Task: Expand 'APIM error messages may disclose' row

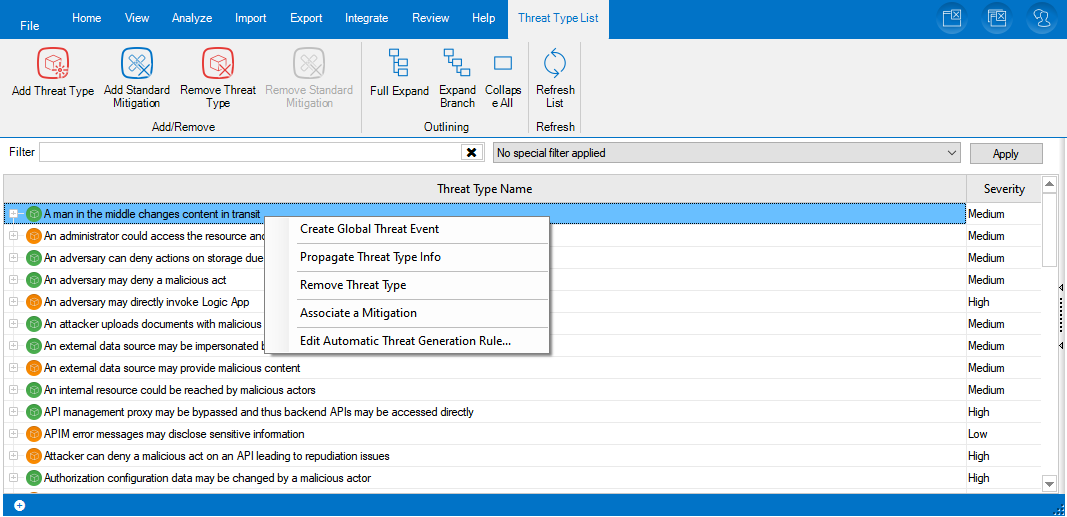Action: pos(14,434)
